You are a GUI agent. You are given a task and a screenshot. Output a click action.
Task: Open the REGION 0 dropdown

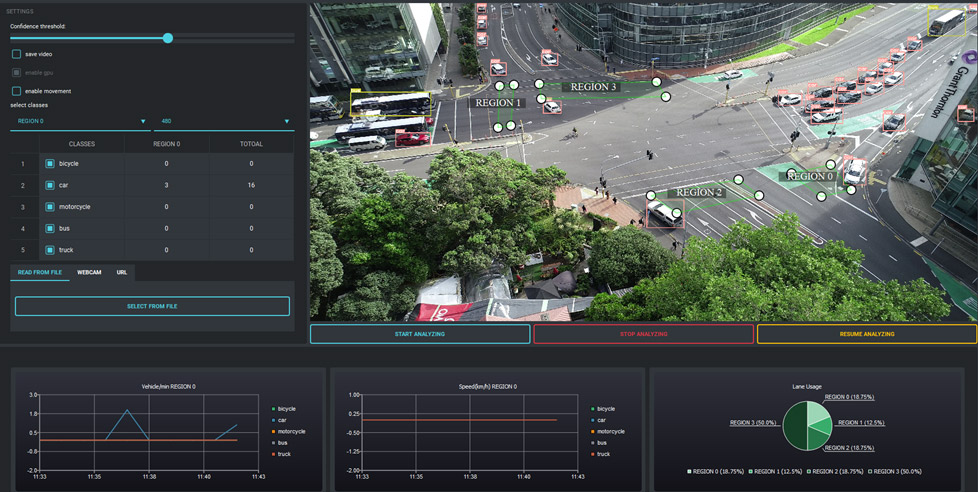[x=80, y=121]
